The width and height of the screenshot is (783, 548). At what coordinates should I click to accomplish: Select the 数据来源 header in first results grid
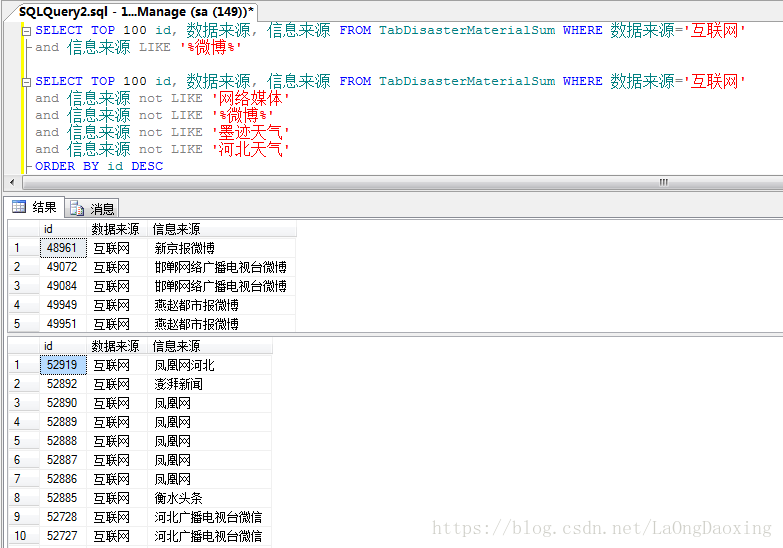point(117,229)
